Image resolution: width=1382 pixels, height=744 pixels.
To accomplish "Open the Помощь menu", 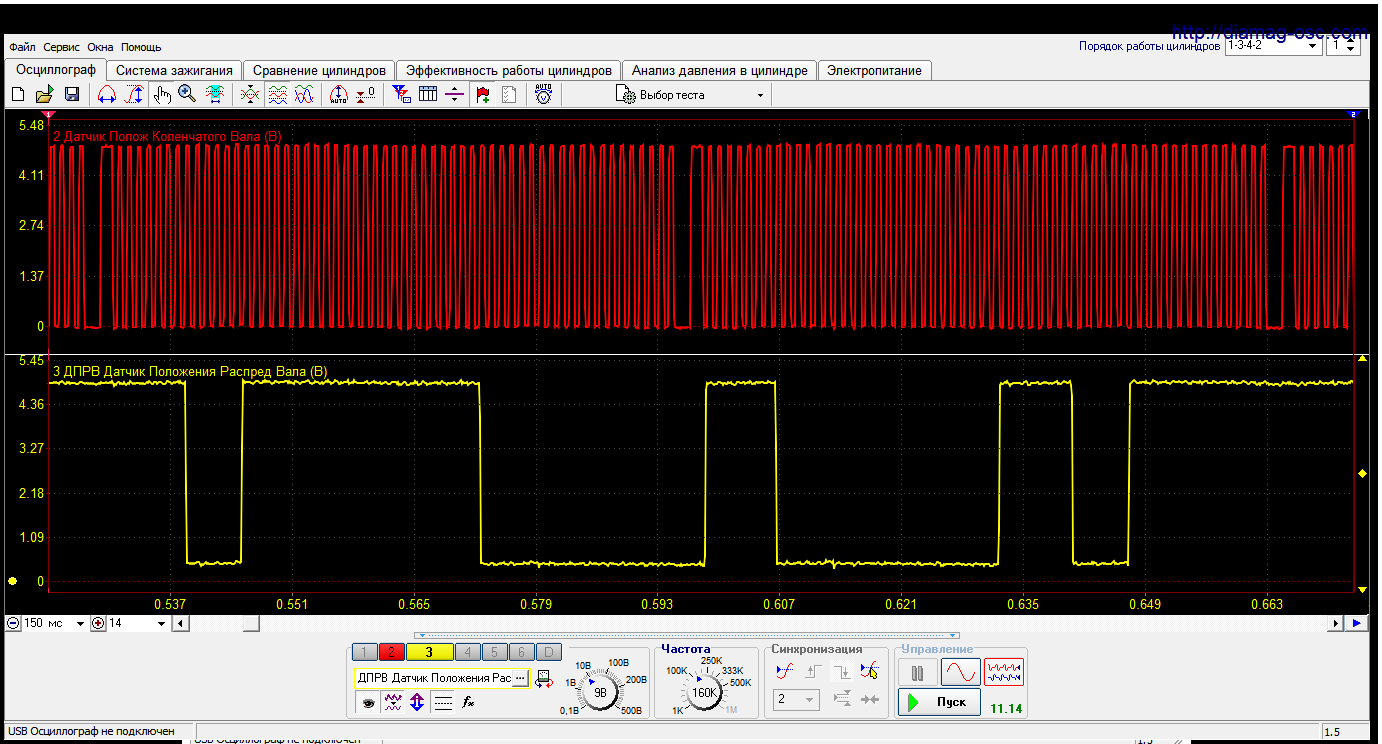I will click(x=141, y=47).
